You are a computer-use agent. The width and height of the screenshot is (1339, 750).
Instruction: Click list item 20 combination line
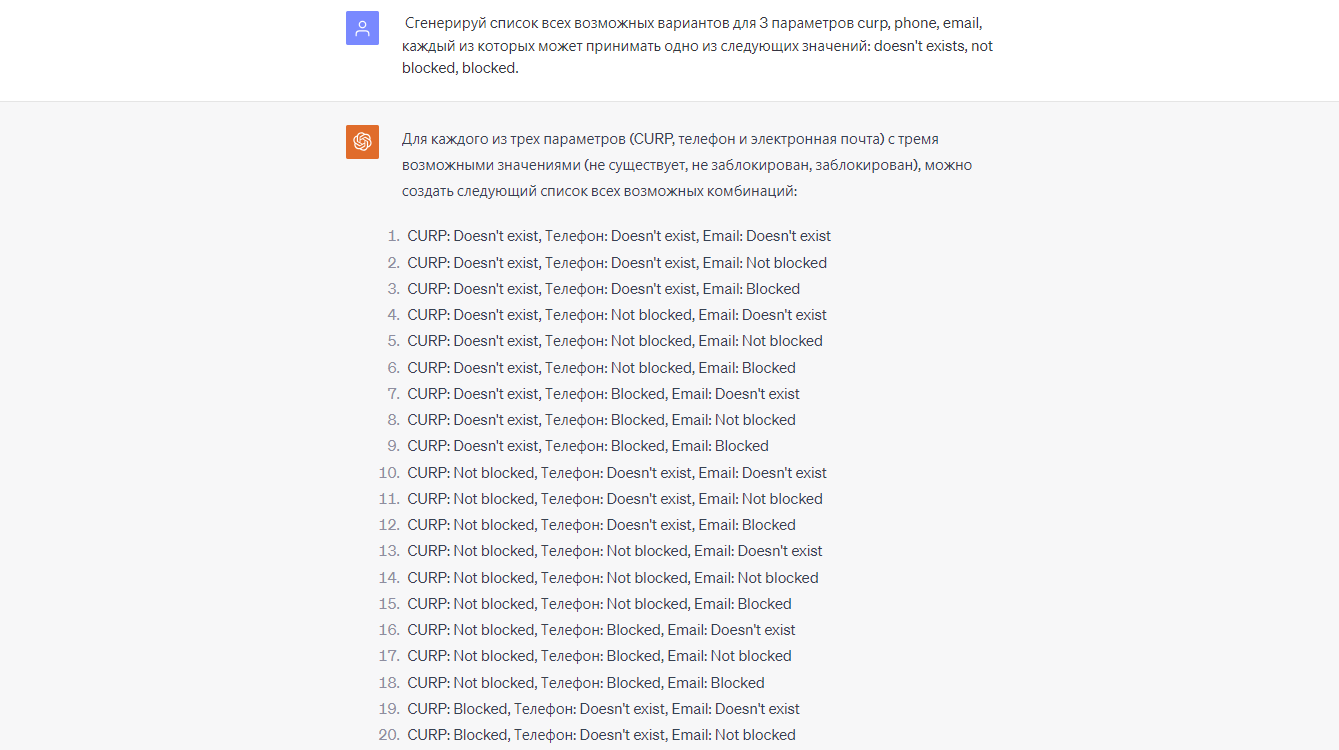pos(602,735)
